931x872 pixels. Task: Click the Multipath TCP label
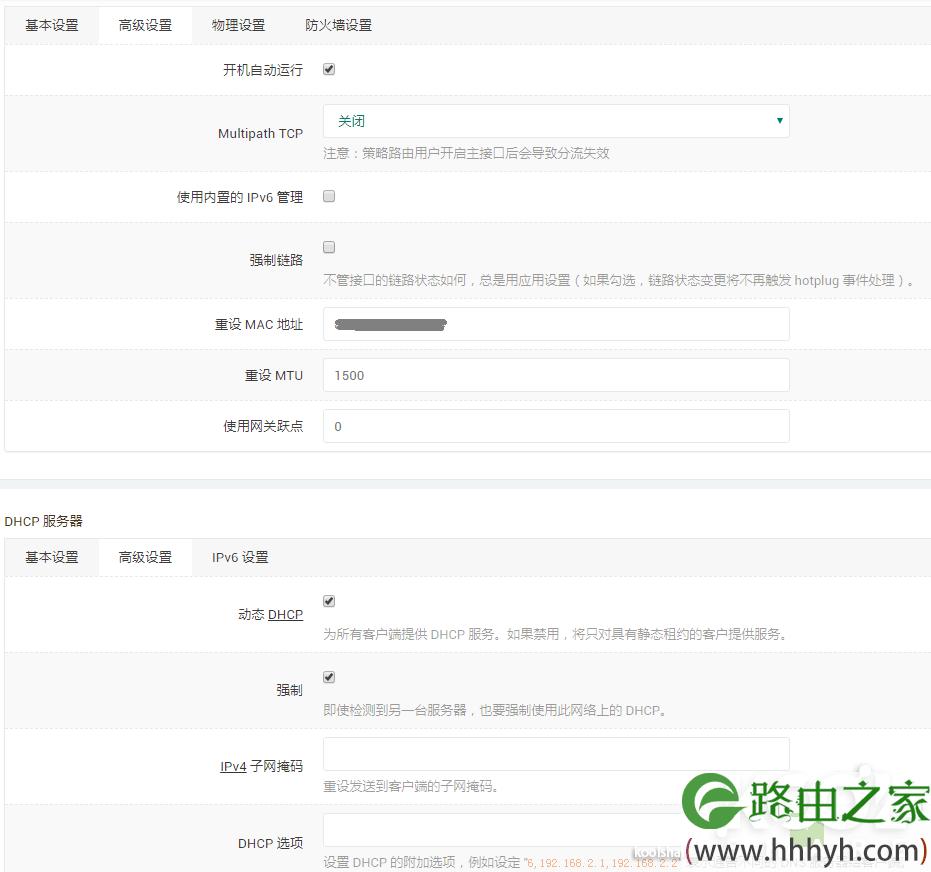(x=260, y=134)
